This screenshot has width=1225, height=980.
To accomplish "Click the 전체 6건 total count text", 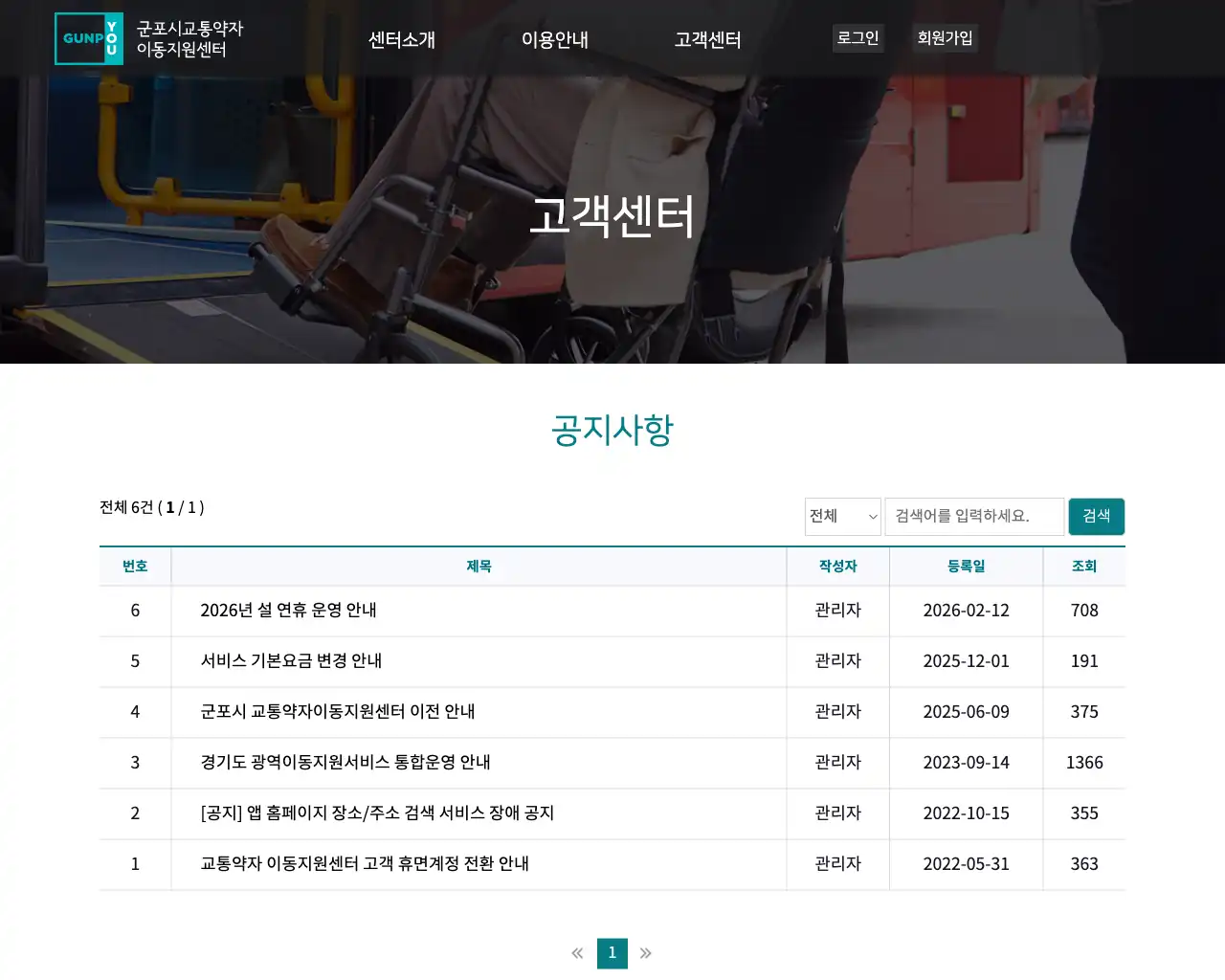I will point(152,507).
